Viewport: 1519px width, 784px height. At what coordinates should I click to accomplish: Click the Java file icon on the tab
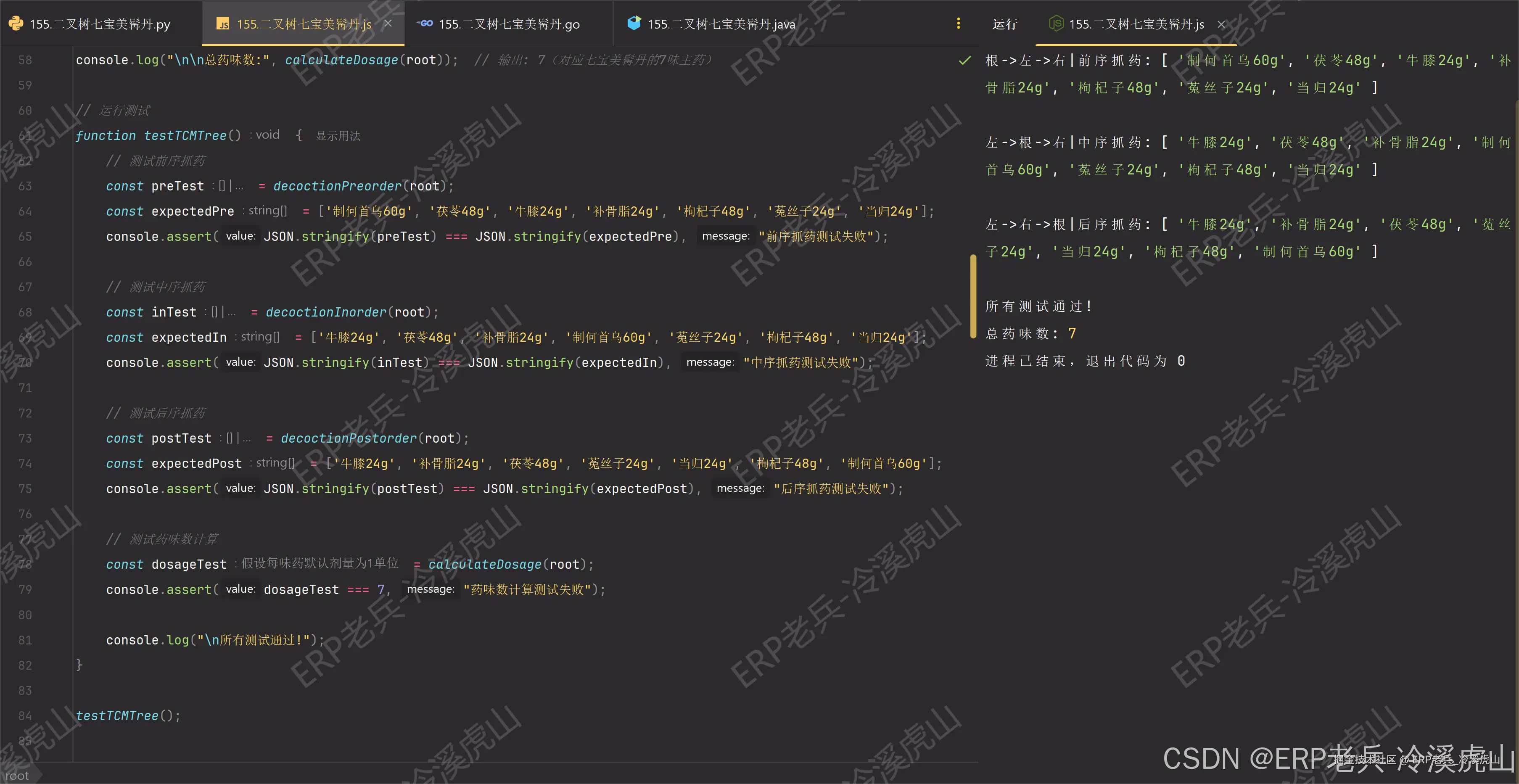click(634, 24)
